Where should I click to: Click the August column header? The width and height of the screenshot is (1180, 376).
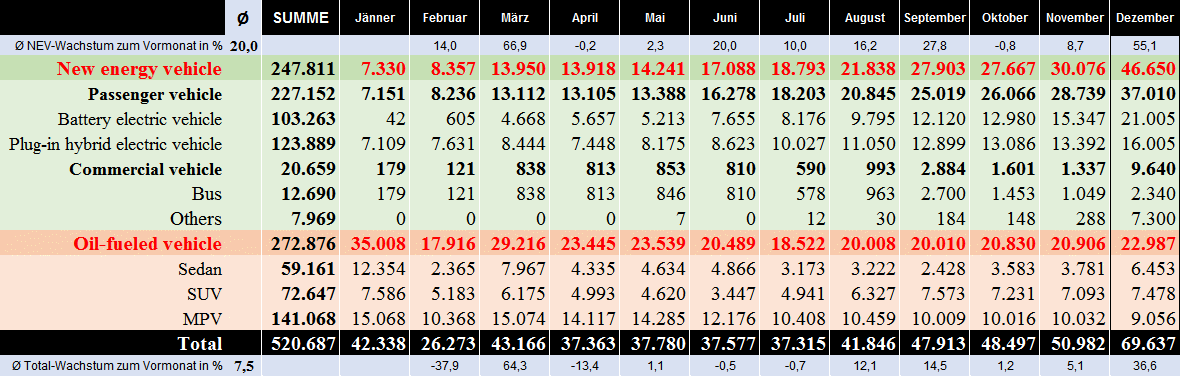coord(865,17)
